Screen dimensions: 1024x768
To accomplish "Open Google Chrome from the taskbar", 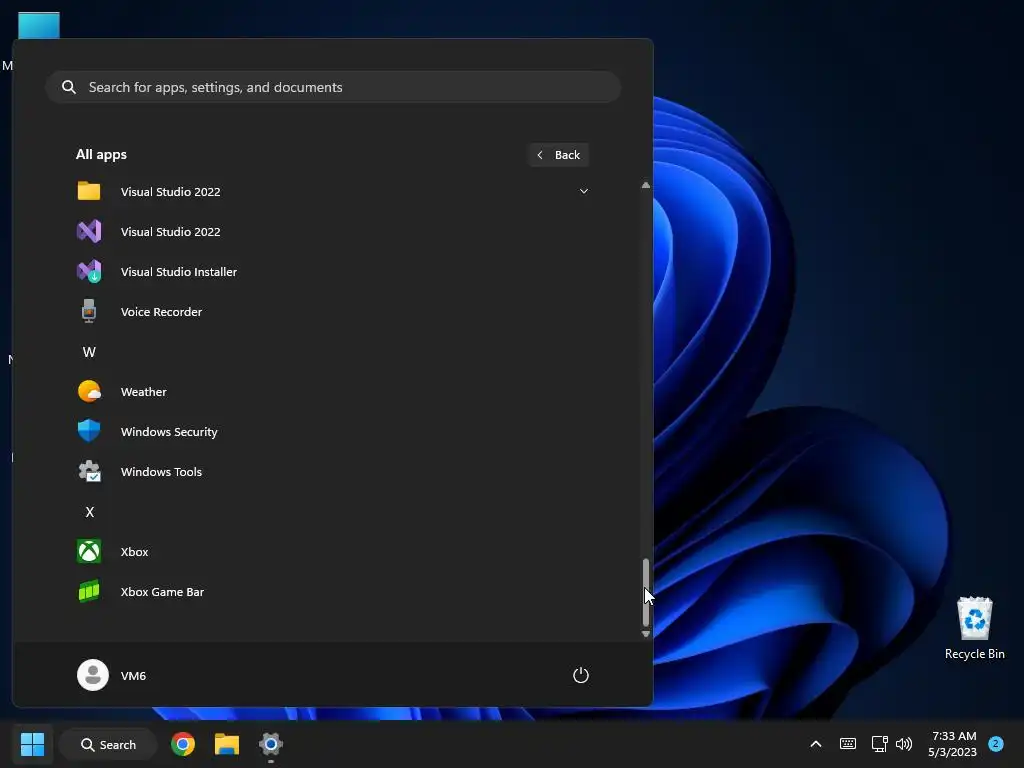I will pyautogui.click(x=183, y=744).
